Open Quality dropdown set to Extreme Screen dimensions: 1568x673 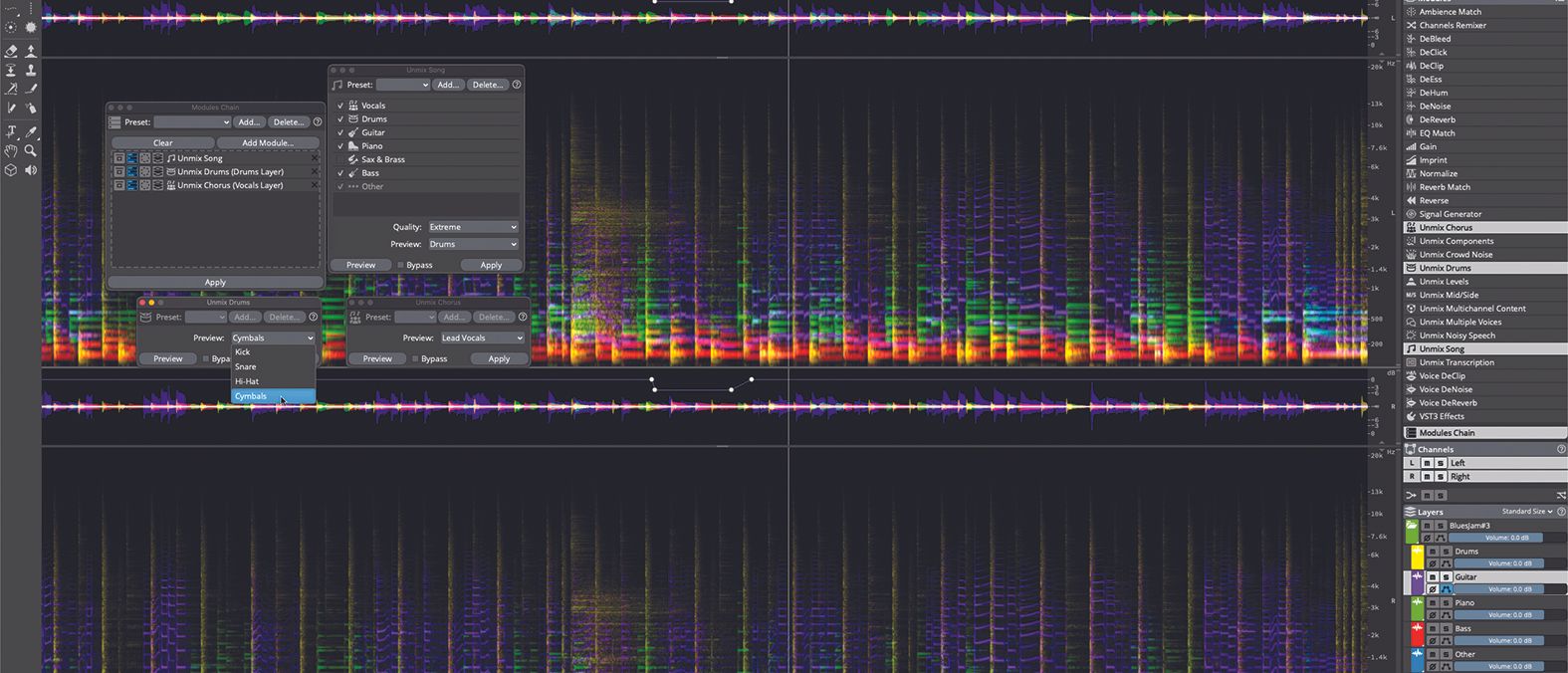[x=473, y=227]
